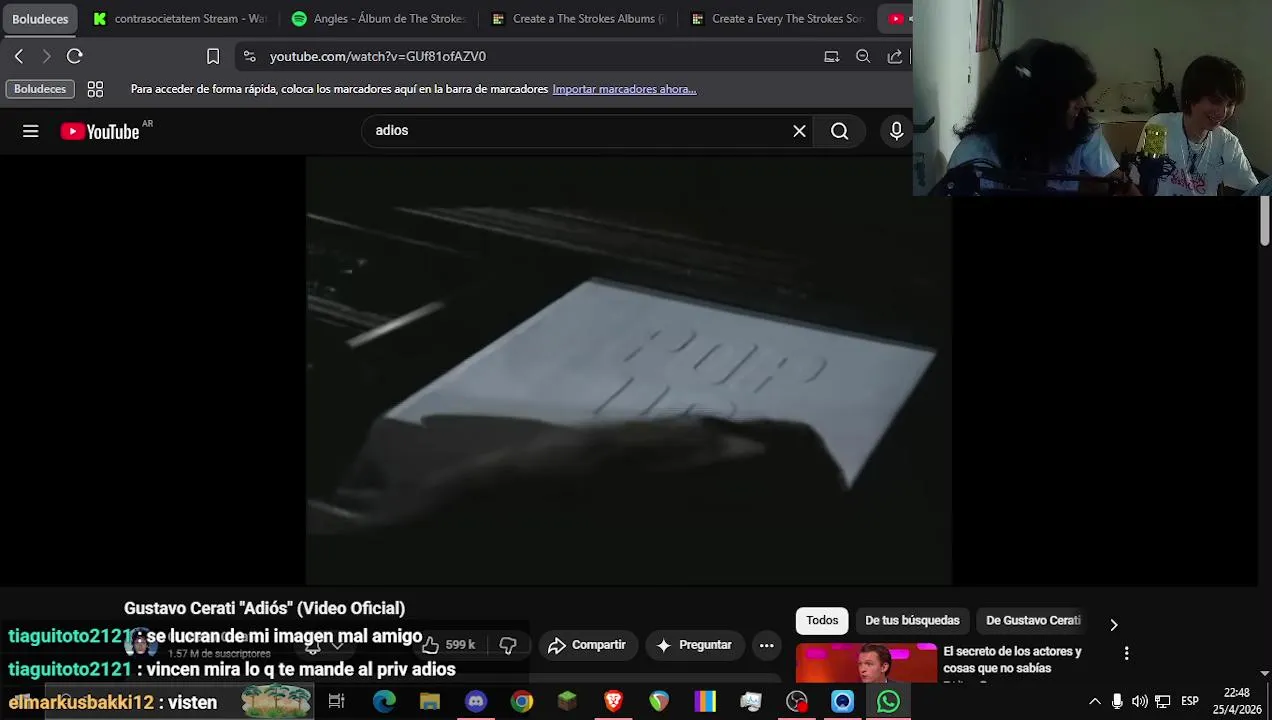Screen dimensions: 1272x720
Task: Select the 'De tus búsquedas' chip
Action: pyautogui.click(x=912, y=620)
